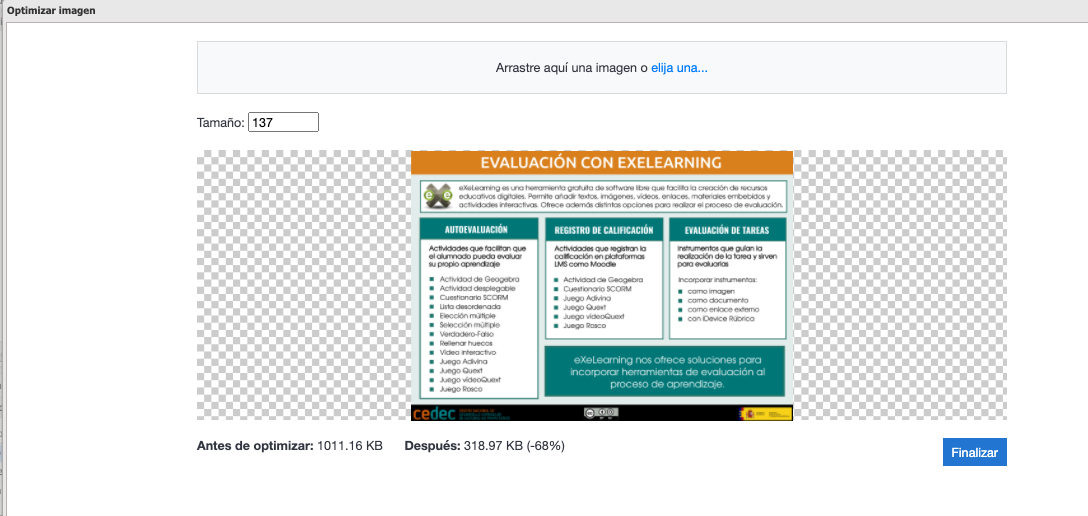Click the orange "Evaluación con eXeLearning" banner
The width and height of the screenshot is (1088, 516).
coord(601,163)
